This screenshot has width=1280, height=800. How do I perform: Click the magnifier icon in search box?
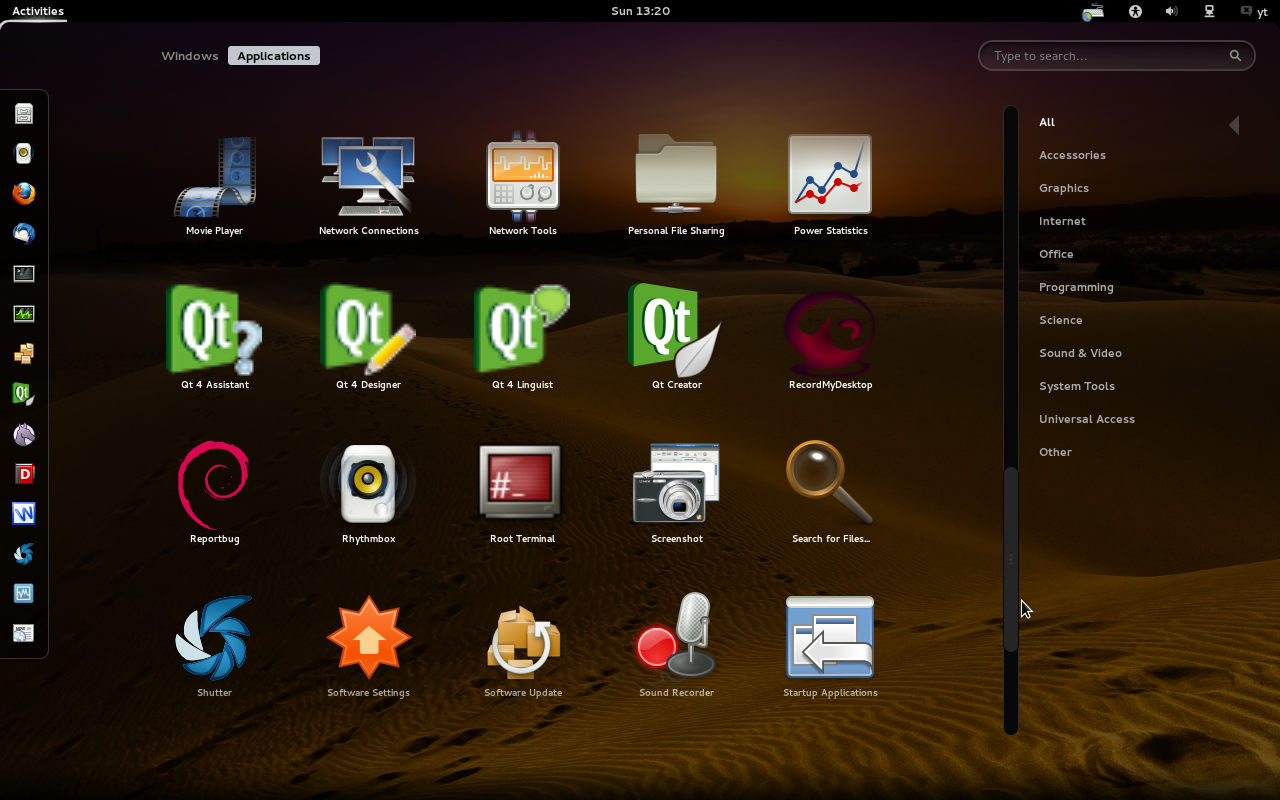coord(1235,56)
